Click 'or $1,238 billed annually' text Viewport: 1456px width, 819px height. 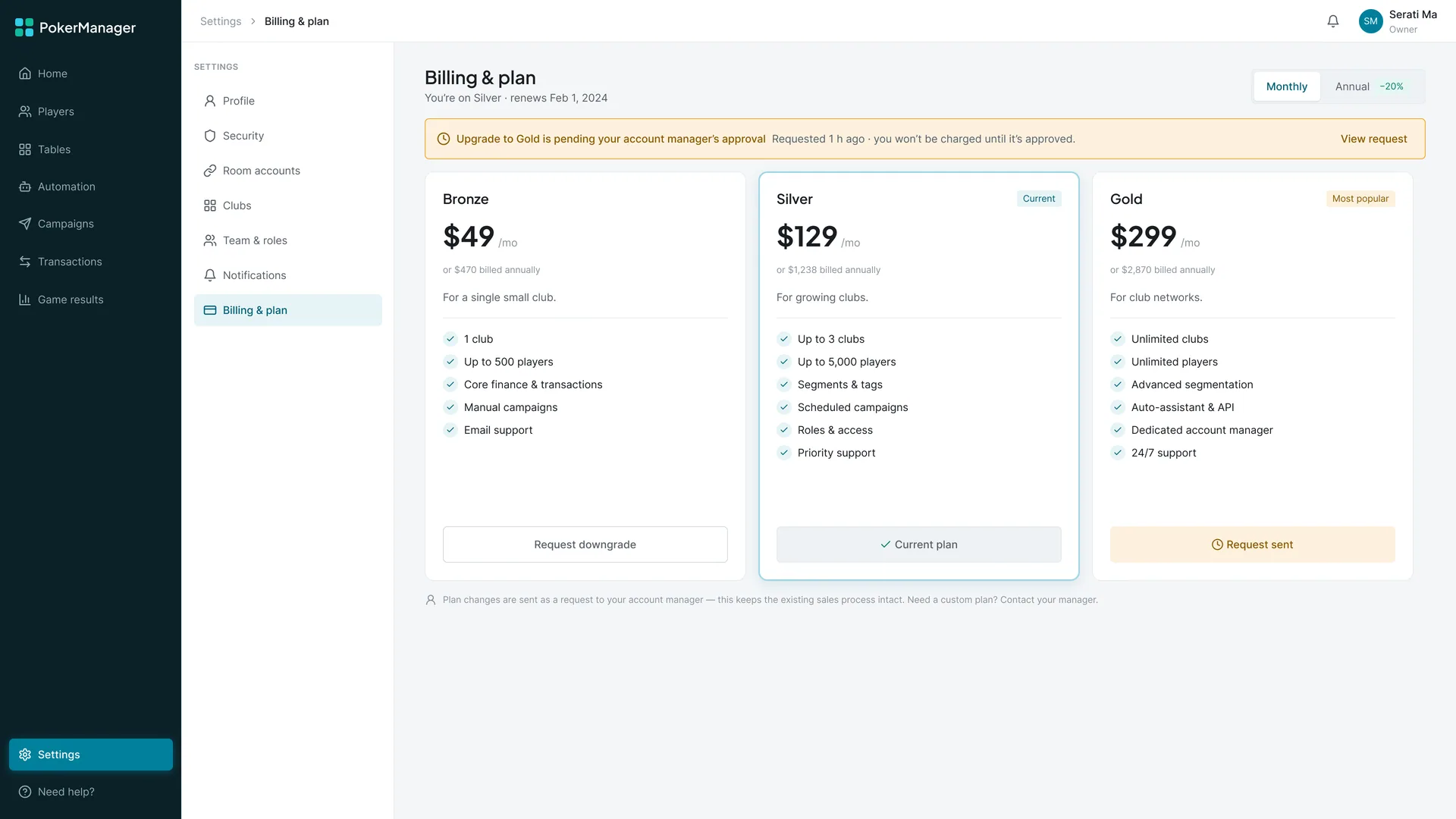coord(828,270)
